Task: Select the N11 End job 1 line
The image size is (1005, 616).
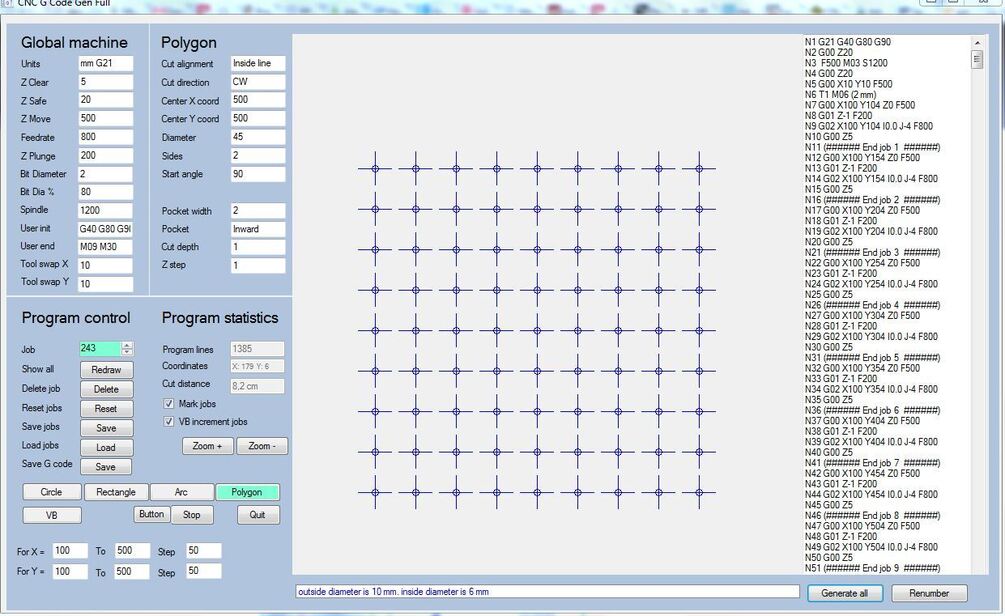Action: (x=872, y=147)
